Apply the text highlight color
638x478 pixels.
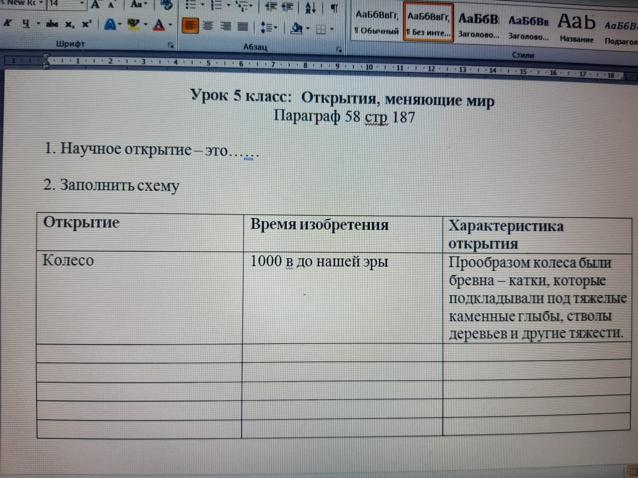pyautogui.click(x=133, y=25)
